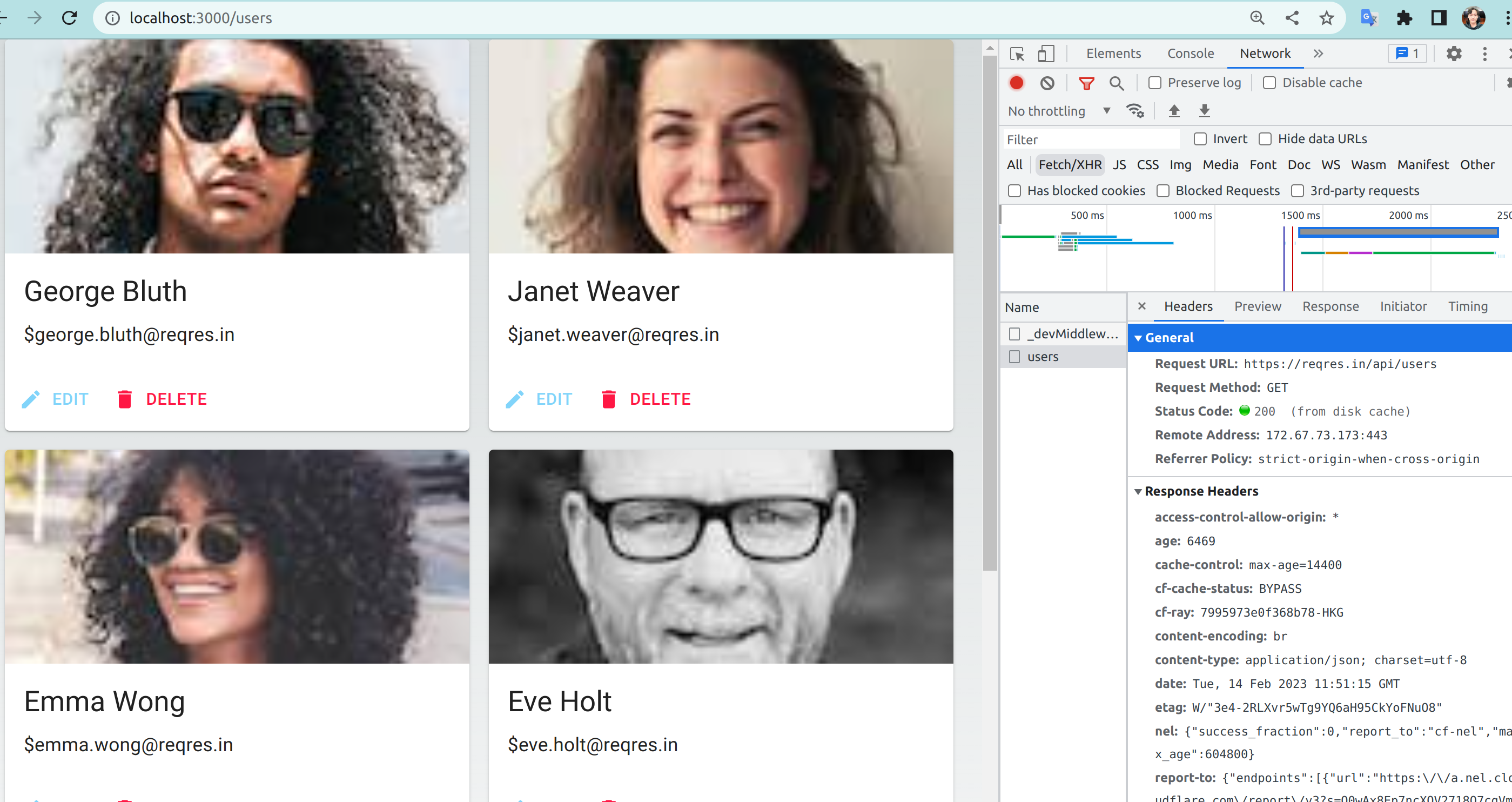Toggle the device toolbar icon

(x=1046, y=54)
